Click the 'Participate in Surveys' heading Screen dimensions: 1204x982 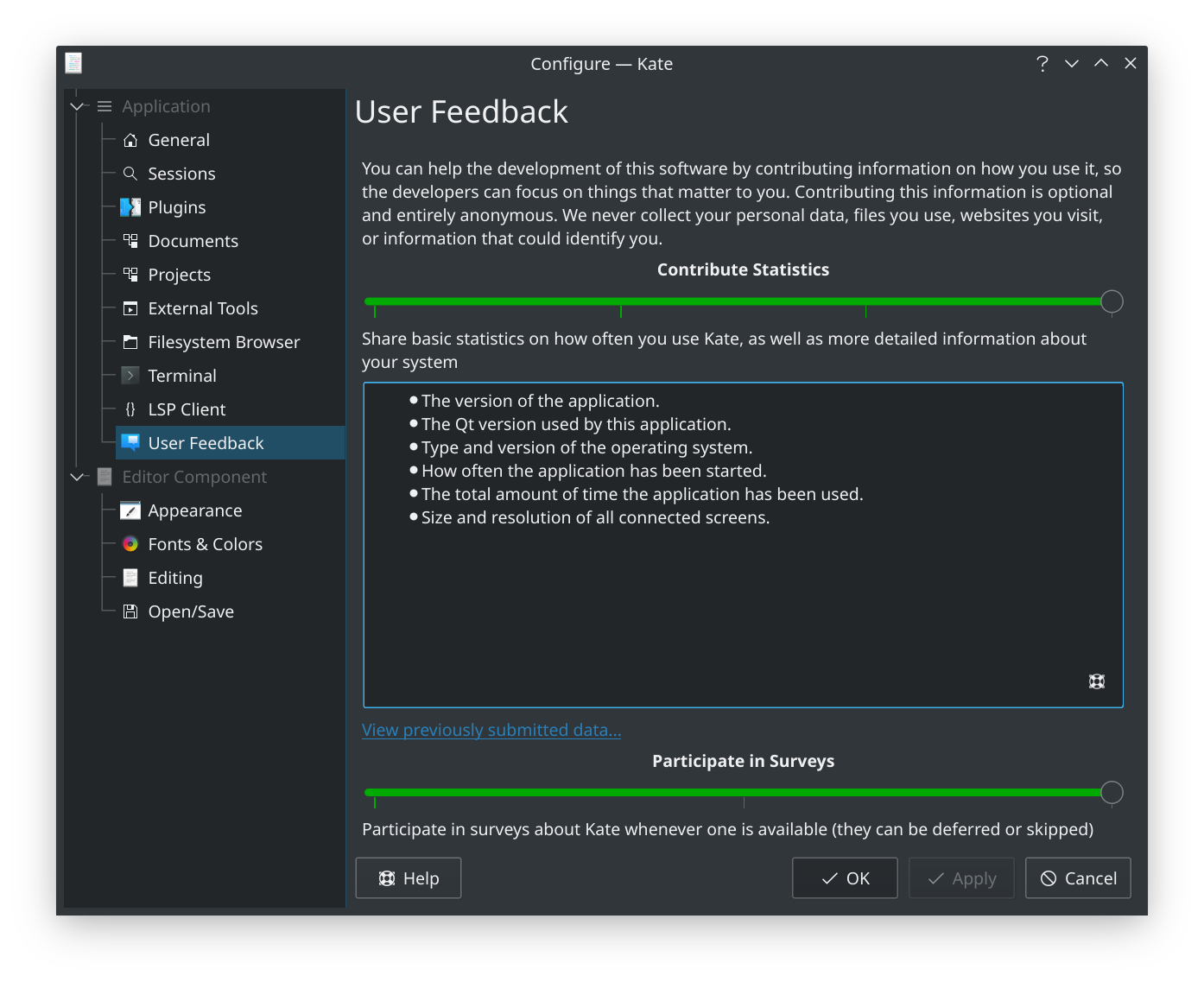pos(743,761)
